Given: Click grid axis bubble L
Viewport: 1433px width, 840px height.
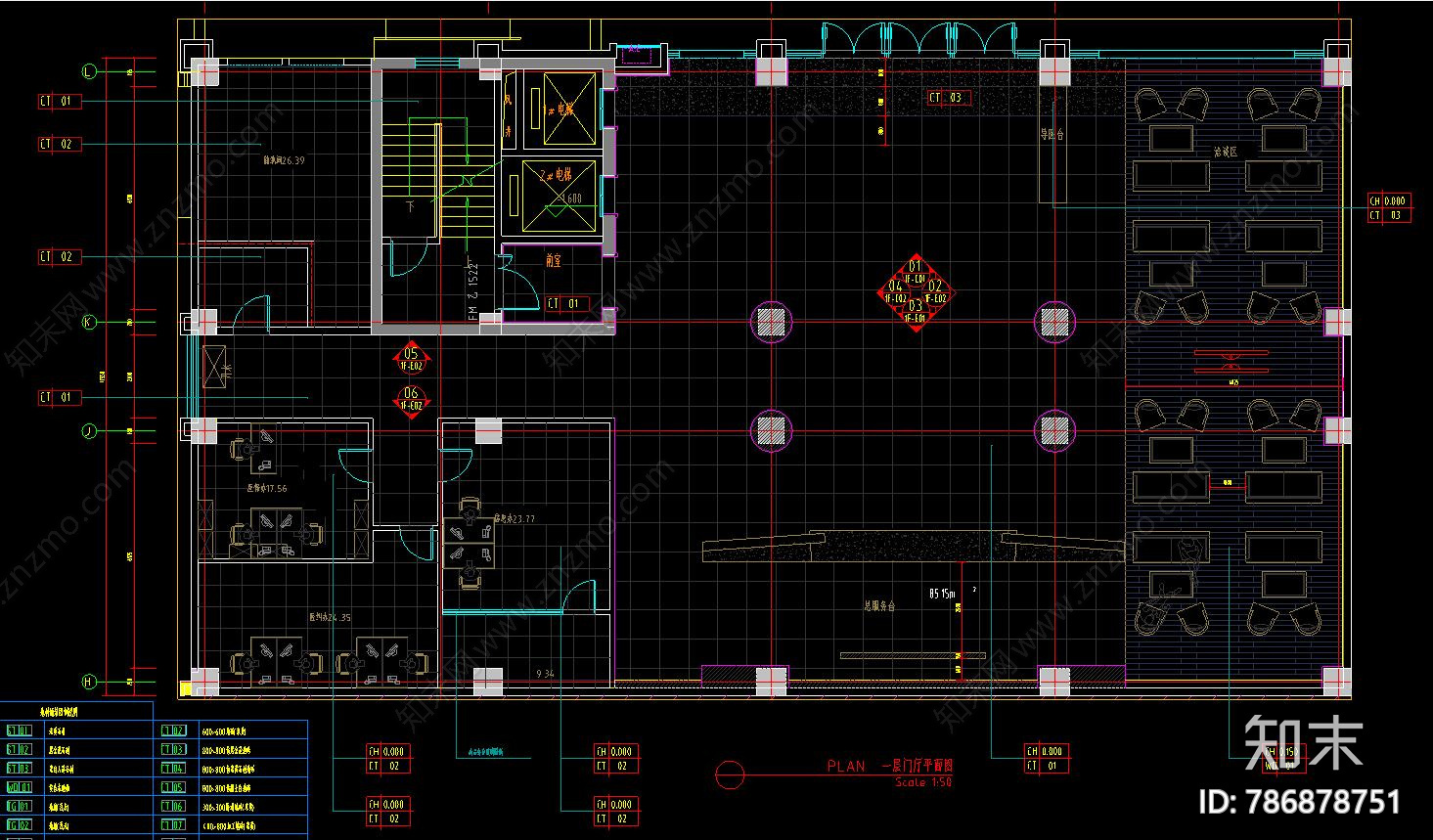Looking at the screenshot, I should pos(89,71).
